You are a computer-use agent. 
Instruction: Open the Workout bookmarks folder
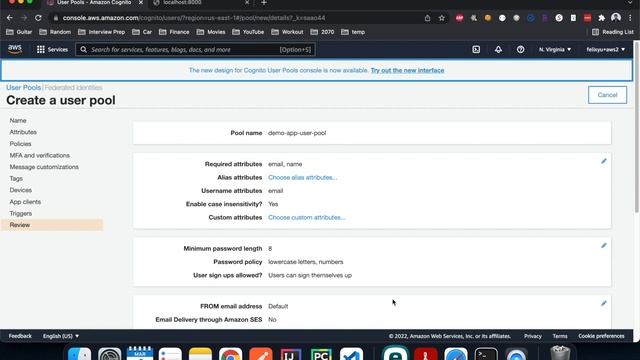tap(287, 32)
